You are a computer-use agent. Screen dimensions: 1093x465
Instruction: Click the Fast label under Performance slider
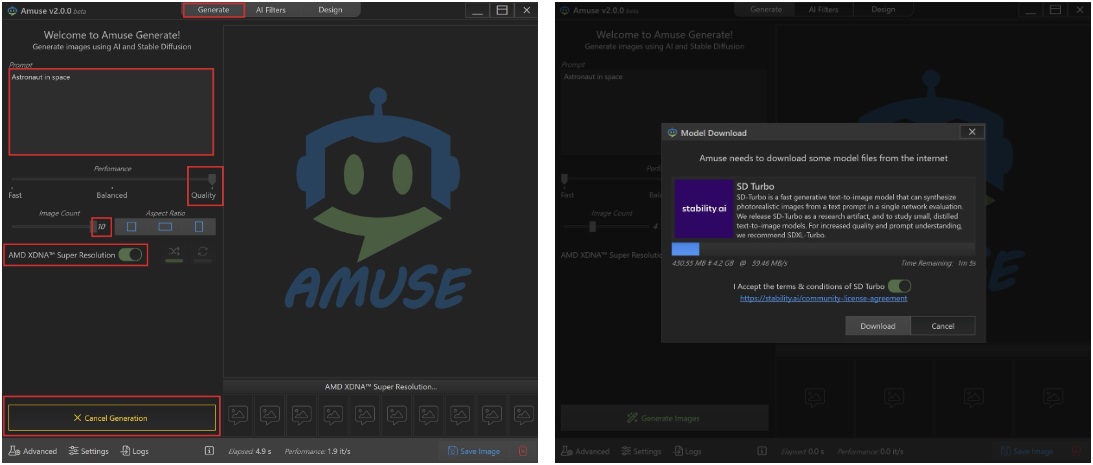15,195
